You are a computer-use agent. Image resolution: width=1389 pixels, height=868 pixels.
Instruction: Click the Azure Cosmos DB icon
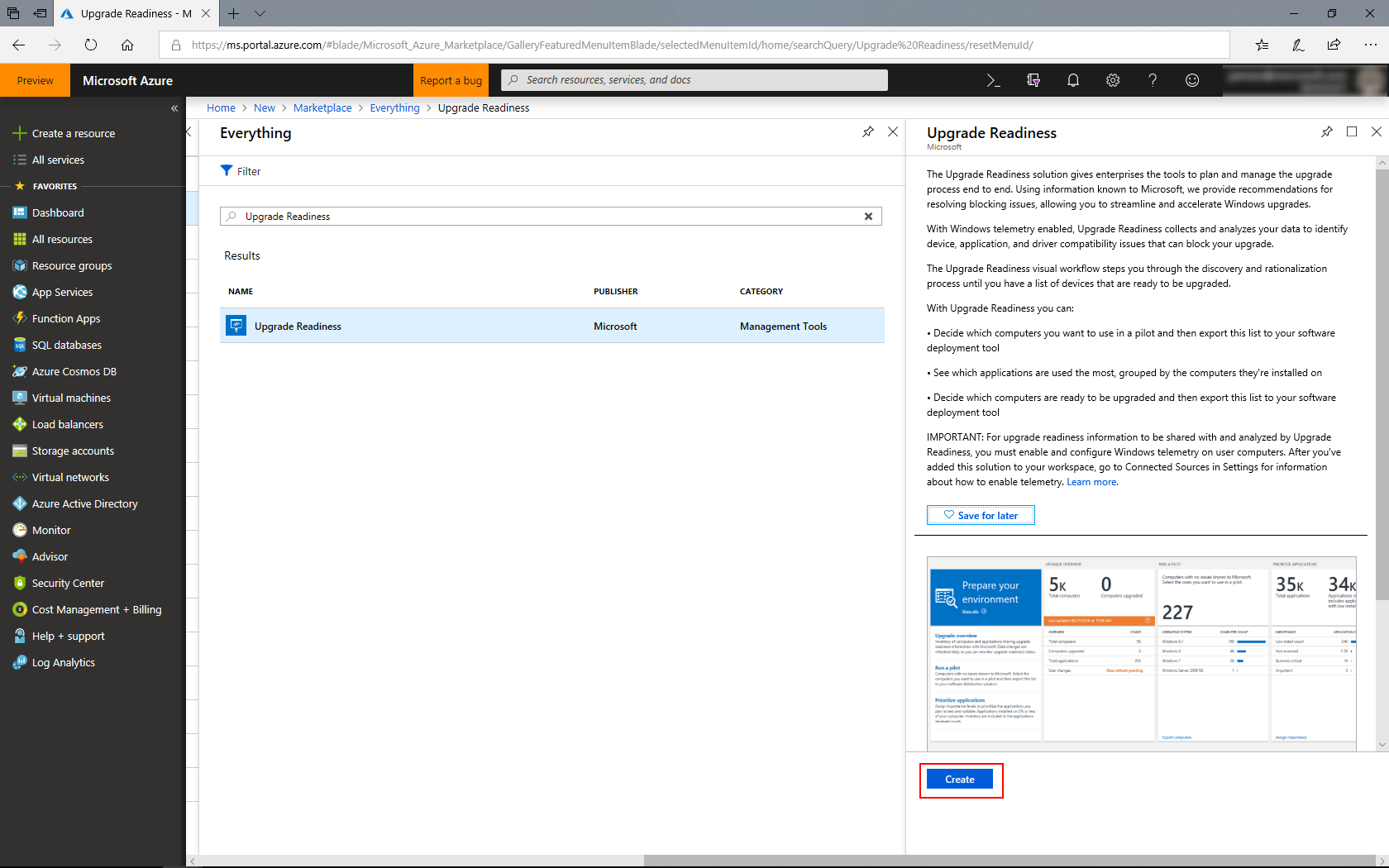tap(20, 371)
